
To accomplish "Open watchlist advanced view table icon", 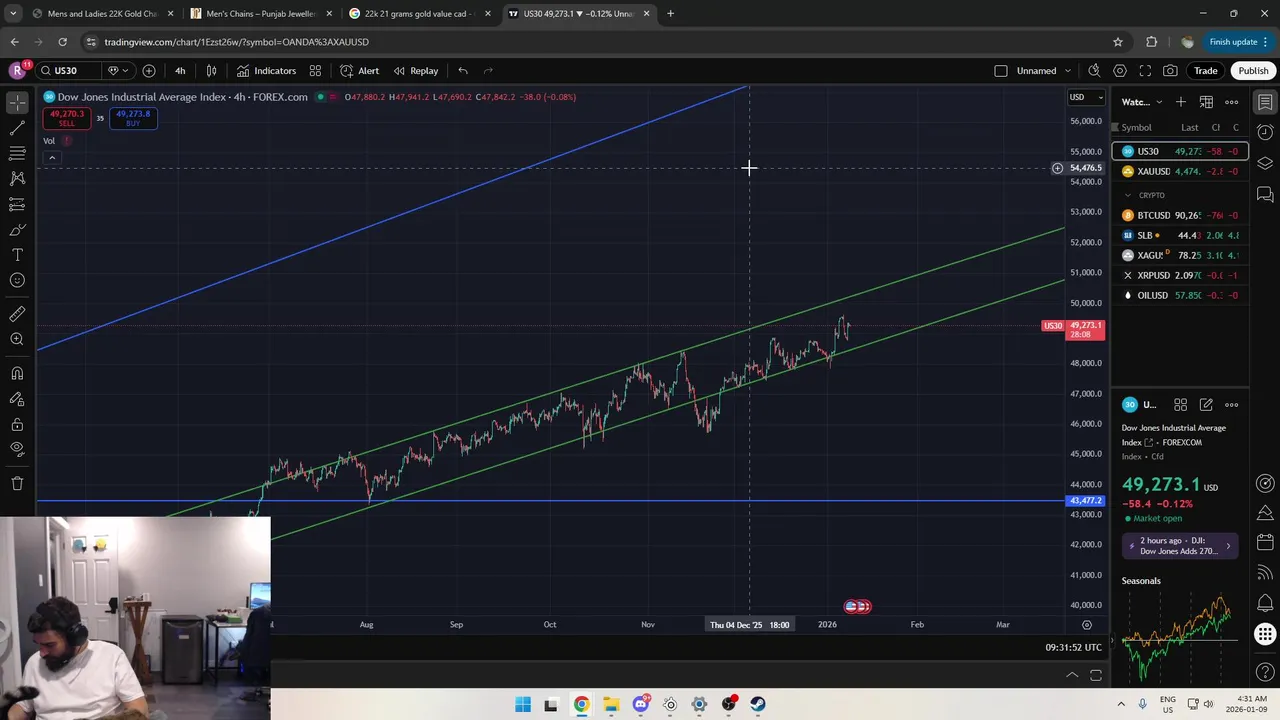I will pos(1206,102).
